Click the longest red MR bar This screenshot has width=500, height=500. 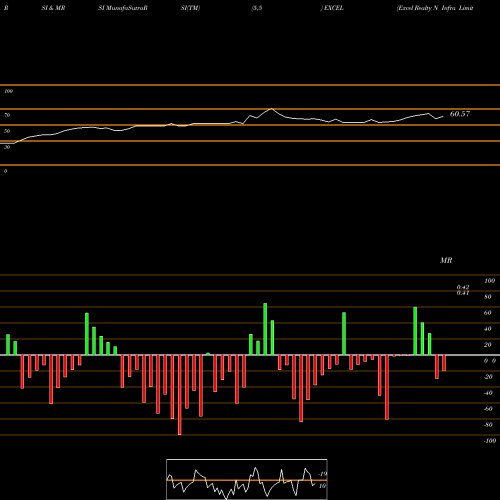[x=180, y=395]
